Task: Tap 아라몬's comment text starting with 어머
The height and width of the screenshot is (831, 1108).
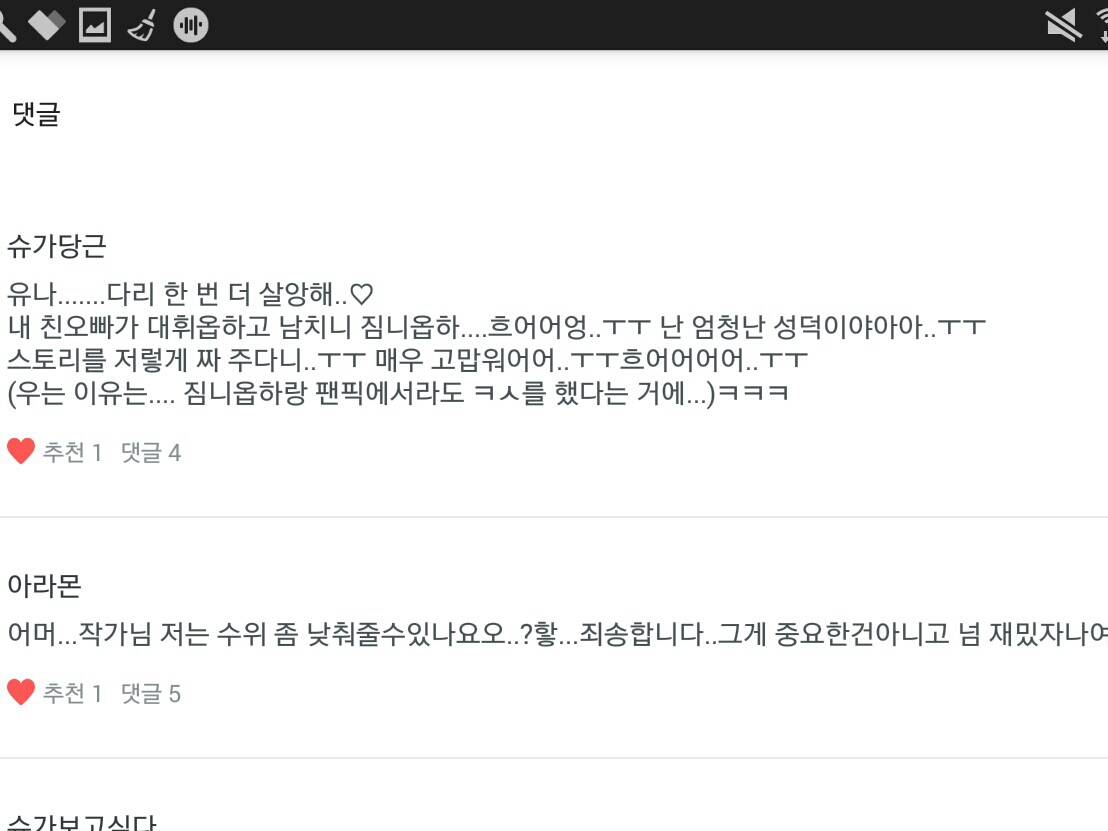Action: pos(558,633)
